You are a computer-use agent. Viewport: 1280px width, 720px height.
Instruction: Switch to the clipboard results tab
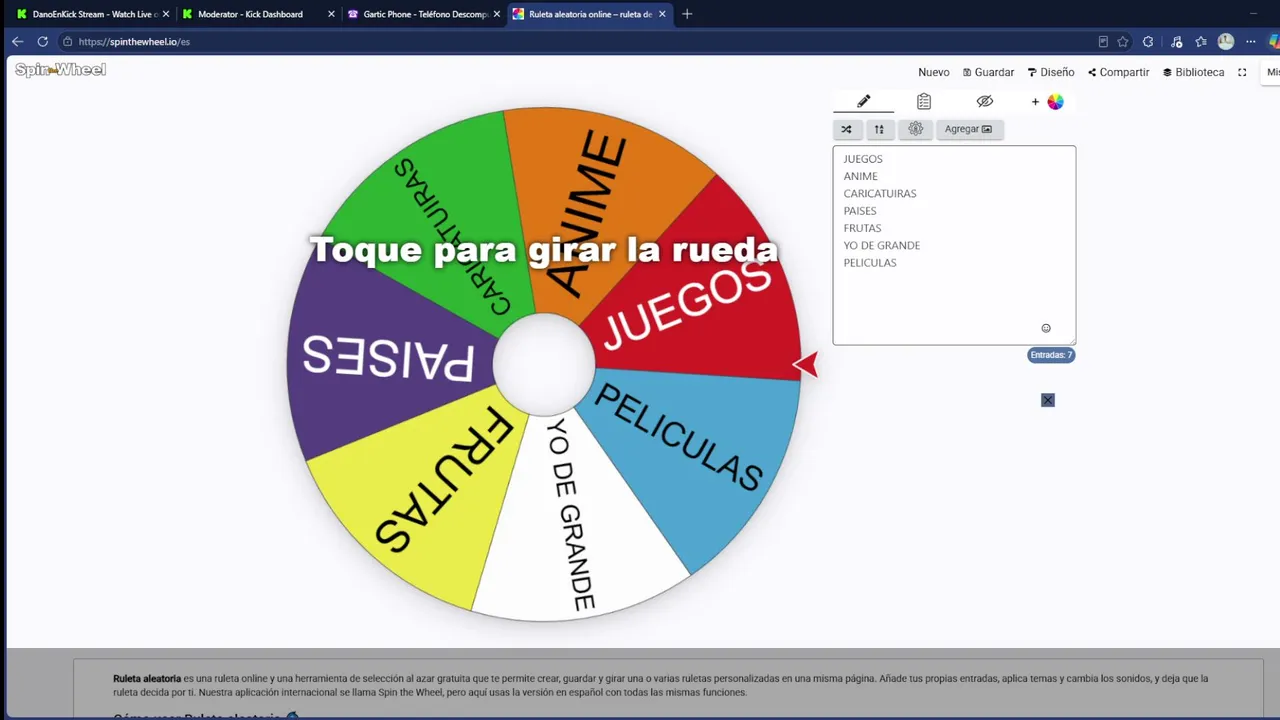[x=924, y=101]
